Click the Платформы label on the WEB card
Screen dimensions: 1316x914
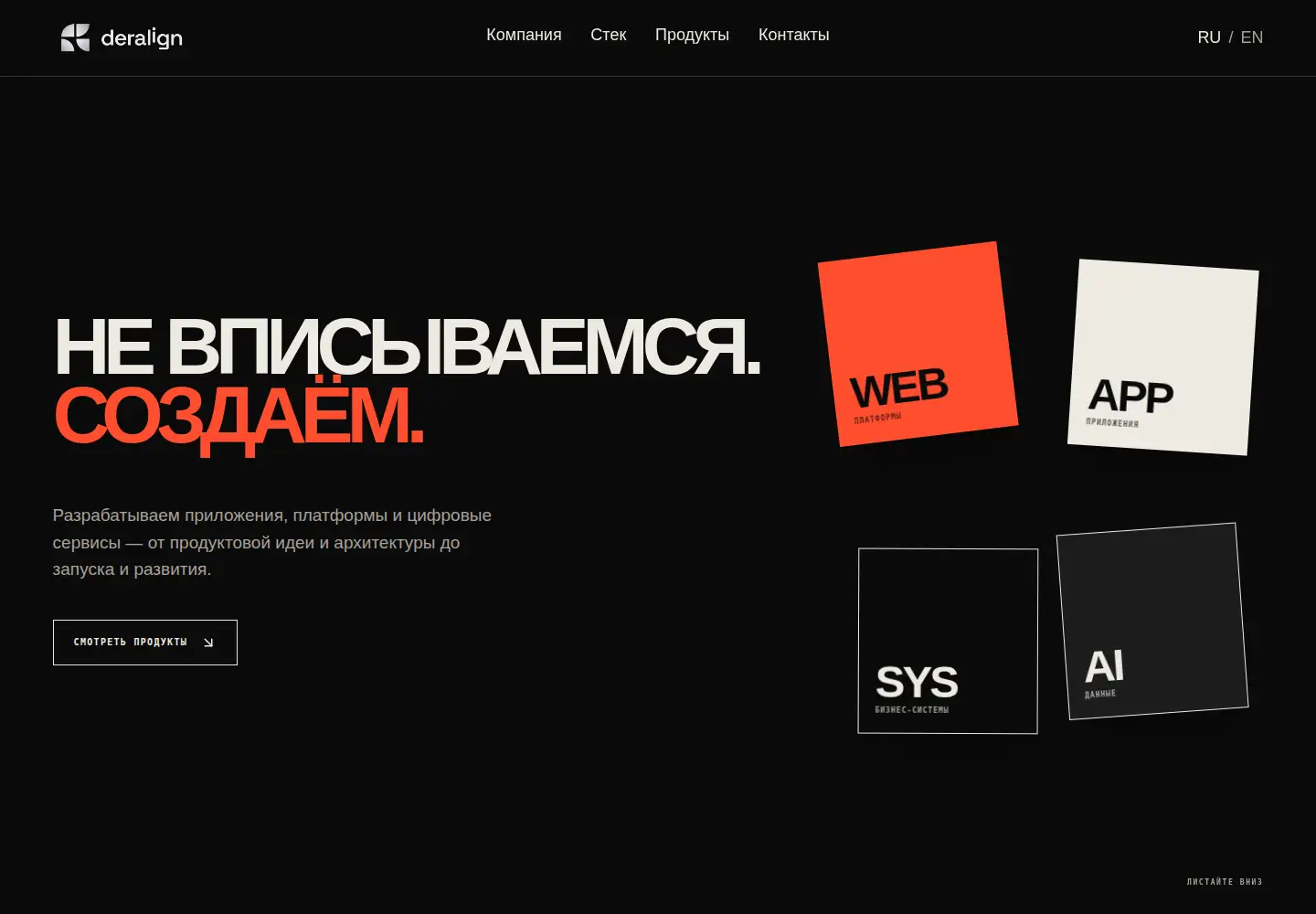[877, 418]
